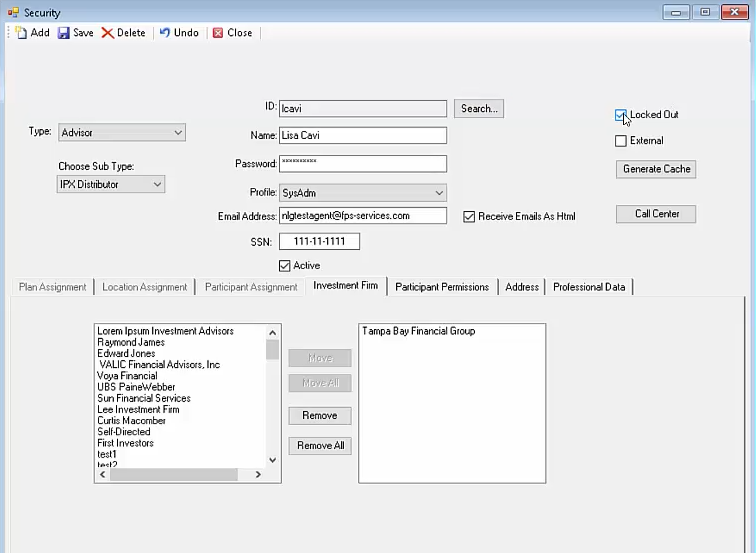The width and height of the screenshot is (756, 553).
Task: Click the Save floppy disk icon
Action: click(x=64, y=33)
